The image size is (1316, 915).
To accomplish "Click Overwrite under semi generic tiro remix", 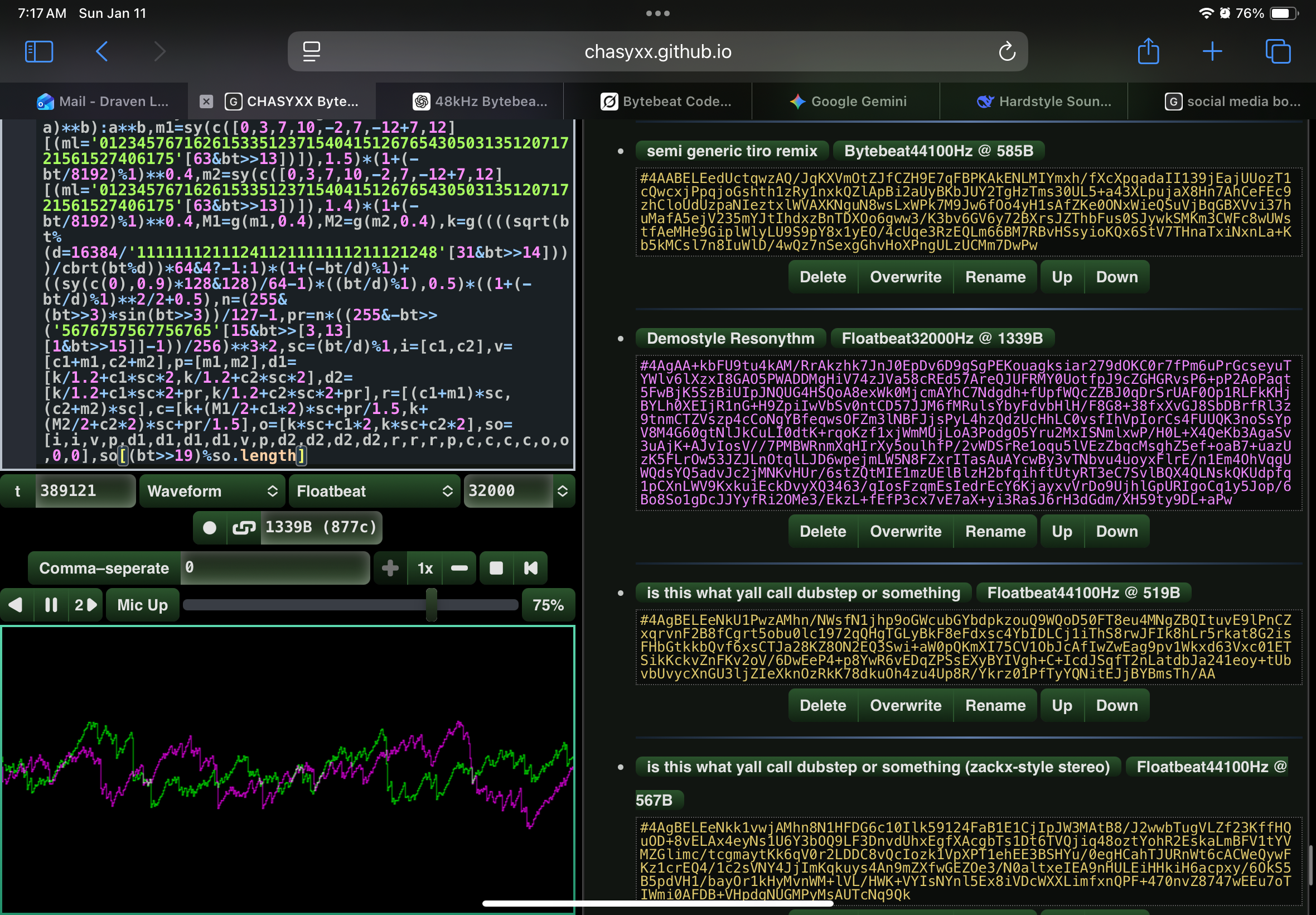I will (x=905, y=277).
